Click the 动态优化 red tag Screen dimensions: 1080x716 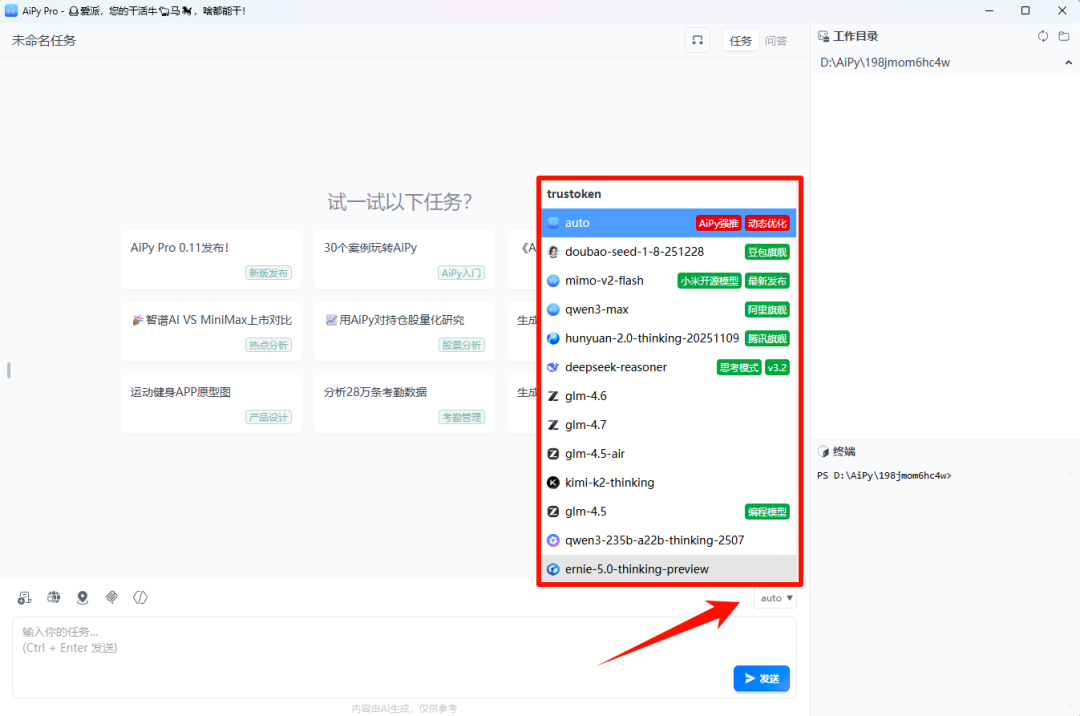click(x=767, y=223)
